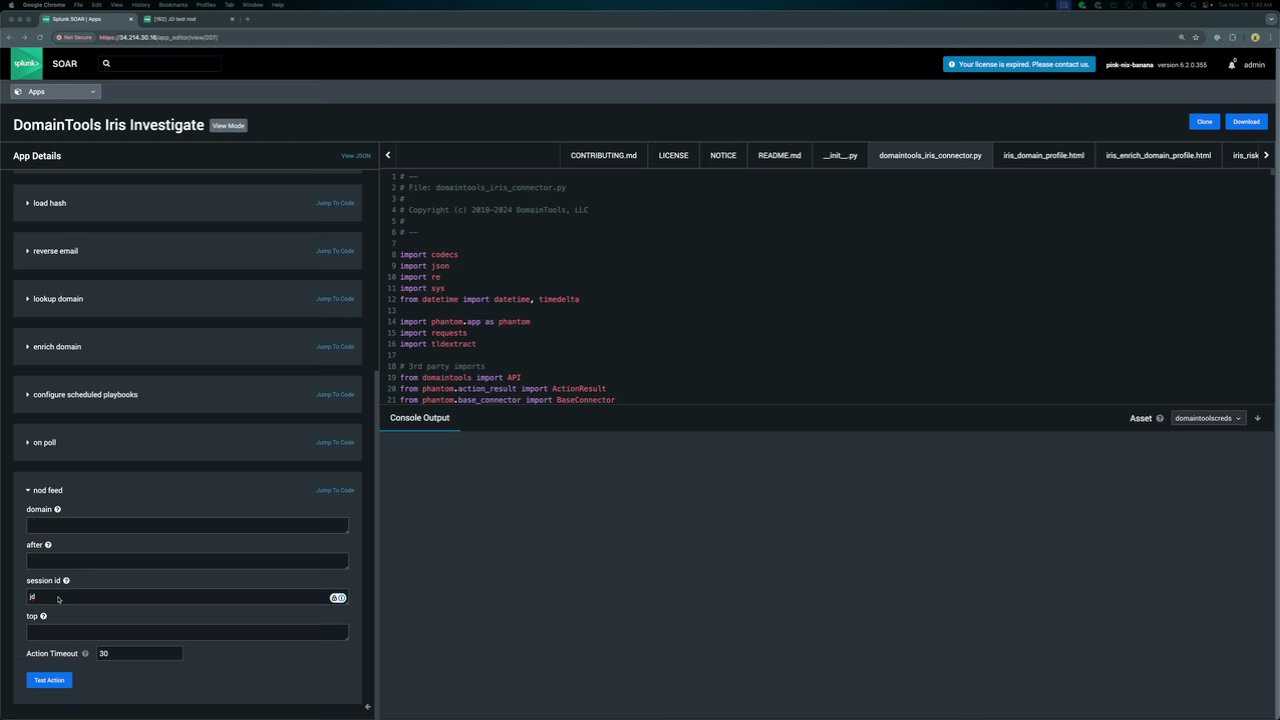Image resolution: width=1280 pixels, height=720 pixels.
Task: Open the domaintoolscreds asset dropdown
Action: (x=1208, y=418)
